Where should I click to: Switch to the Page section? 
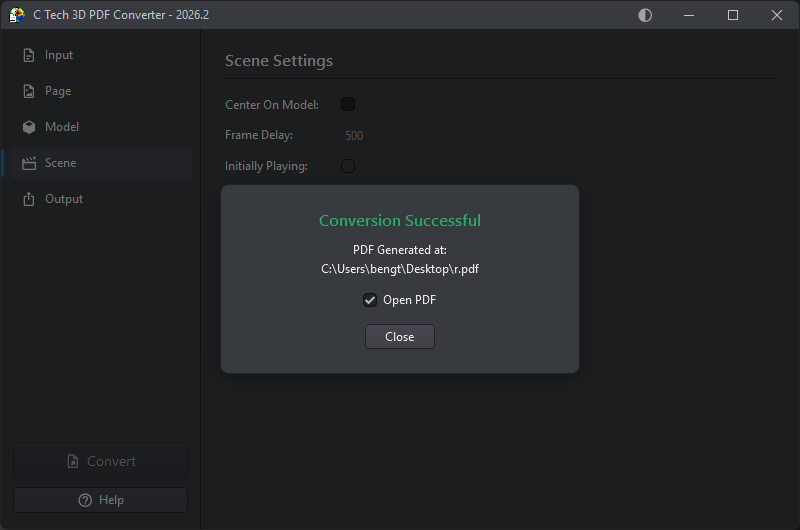101,91
